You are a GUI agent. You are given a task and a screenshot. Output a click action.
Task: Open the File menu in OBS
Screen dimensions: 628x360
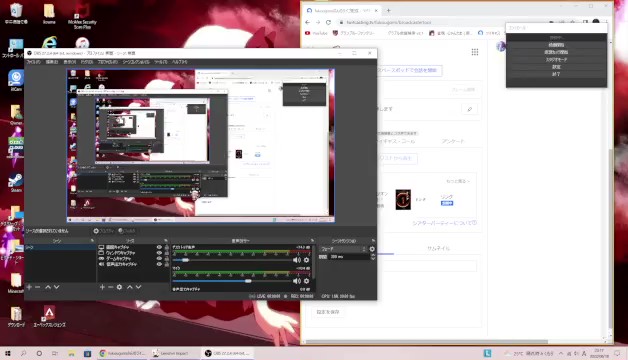pos(34,62)
